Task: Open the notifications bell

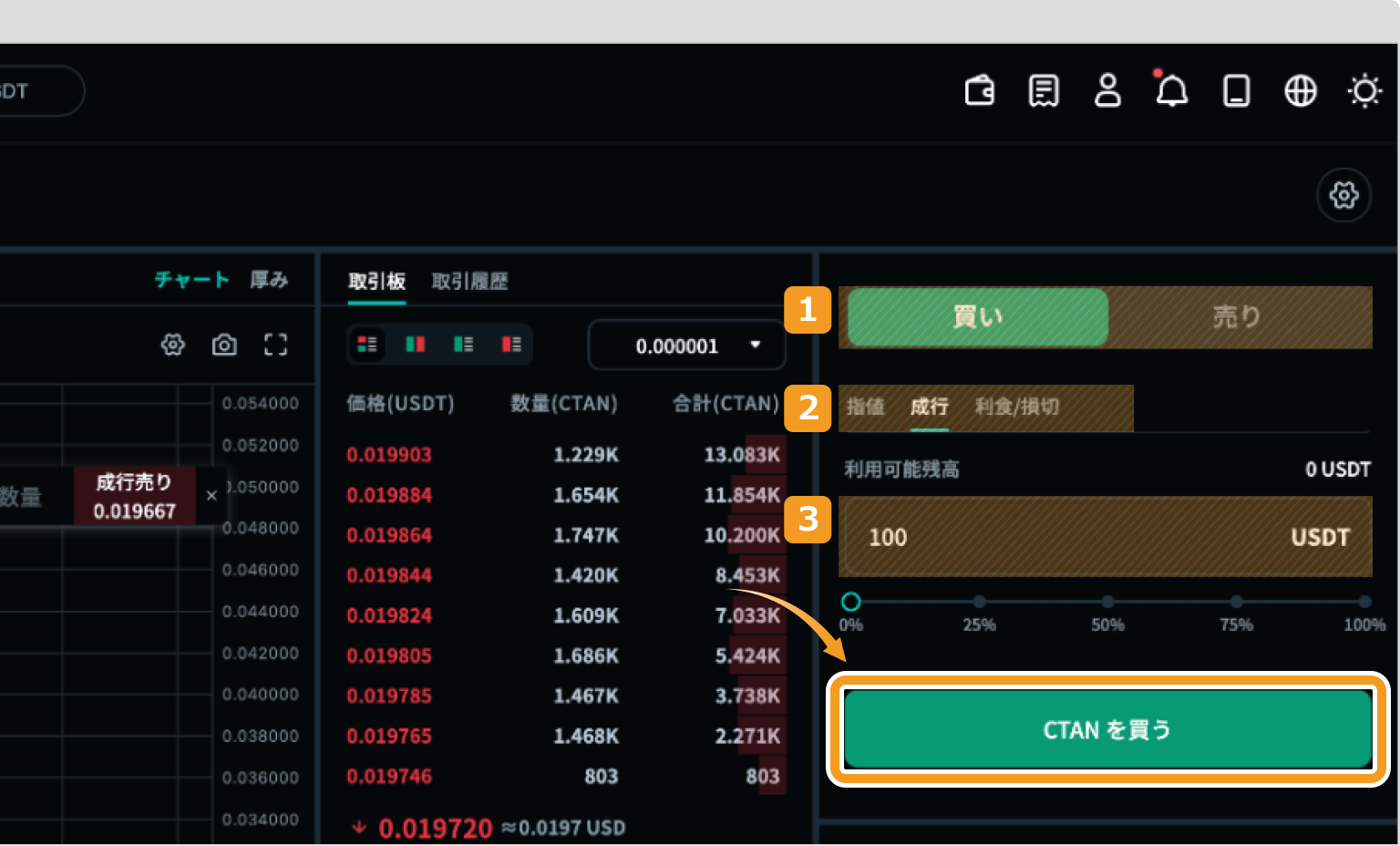Action: [x=1171, y=90]
